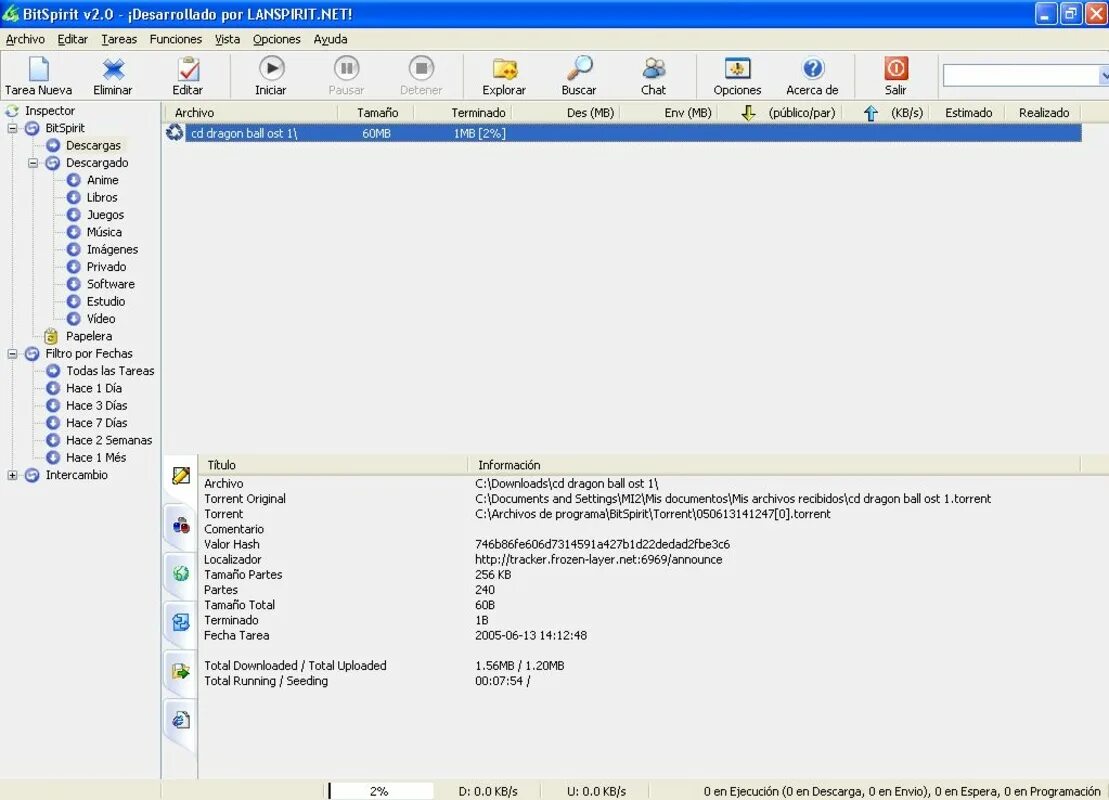
Task: Click the folder with green arrow tab icon
Action: pos(180,671)
